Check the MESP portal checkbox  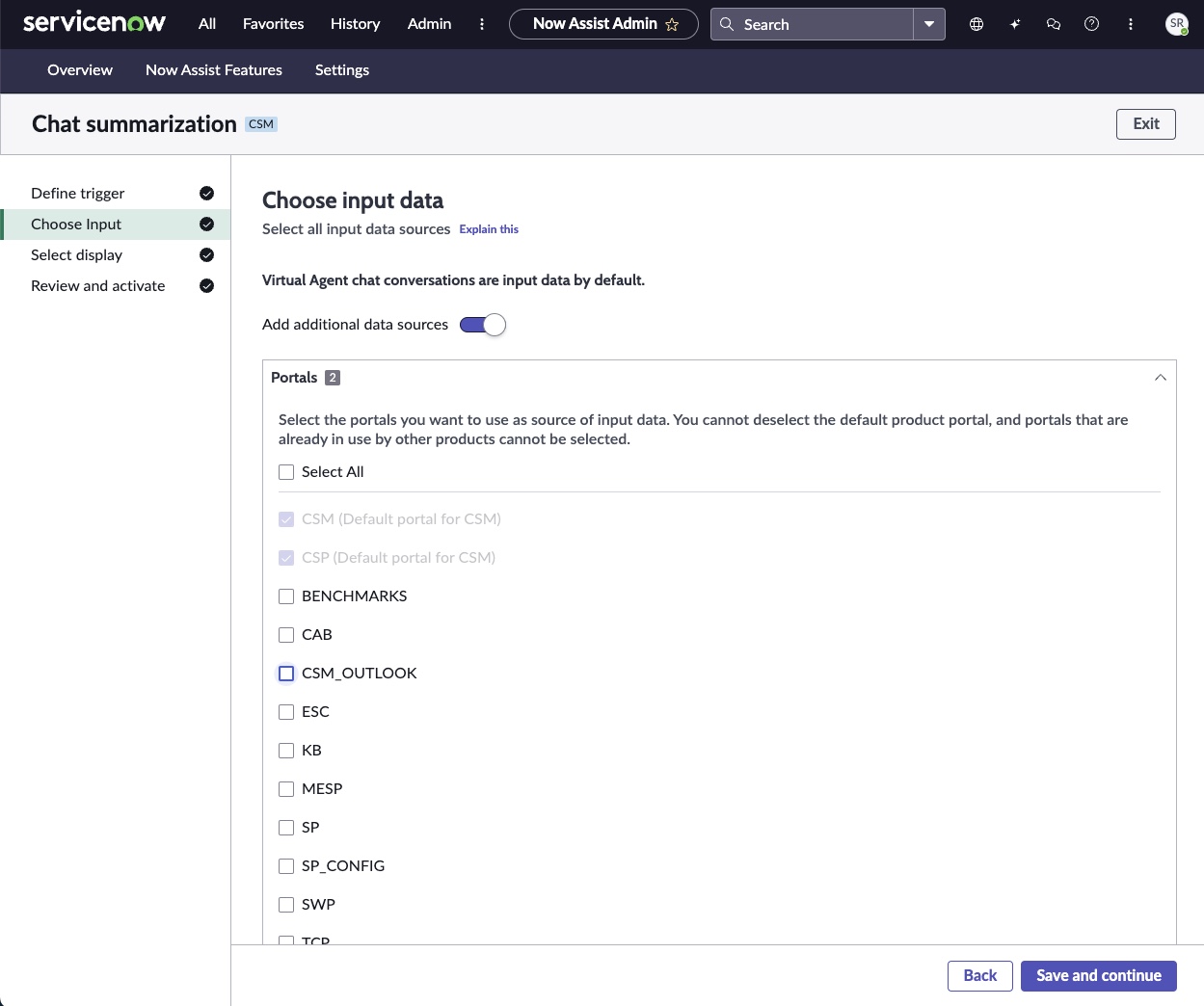click(286, 789)
